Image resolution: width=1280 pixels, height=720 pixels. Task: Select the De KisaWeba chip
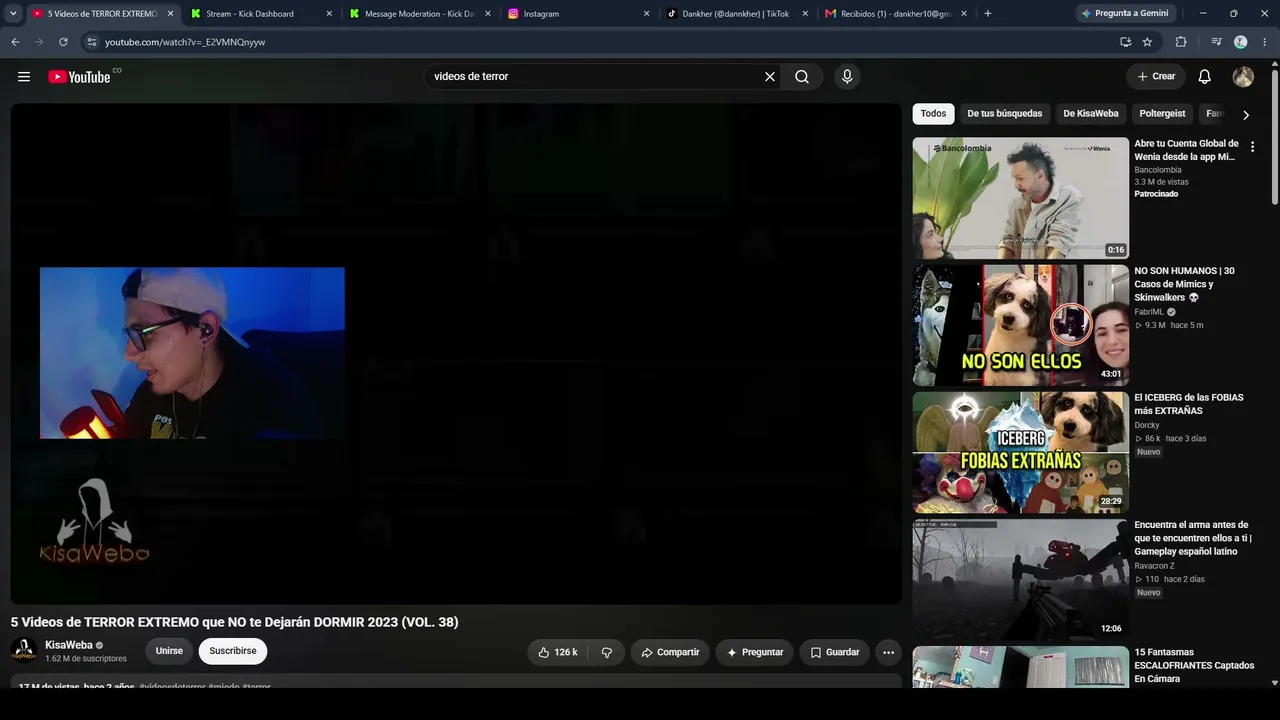pos(1091,114)
